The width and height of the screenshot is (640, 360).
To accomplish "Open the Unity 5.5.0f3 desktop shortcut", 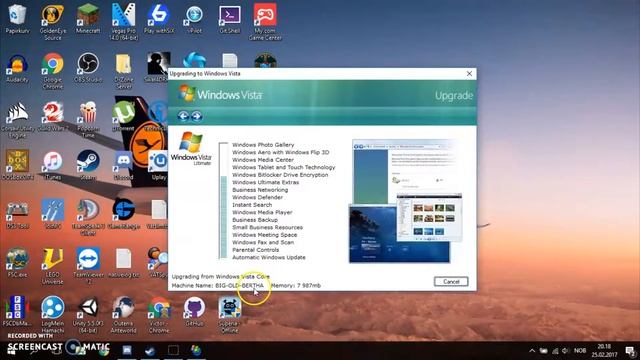I will (x=88, y=315).
